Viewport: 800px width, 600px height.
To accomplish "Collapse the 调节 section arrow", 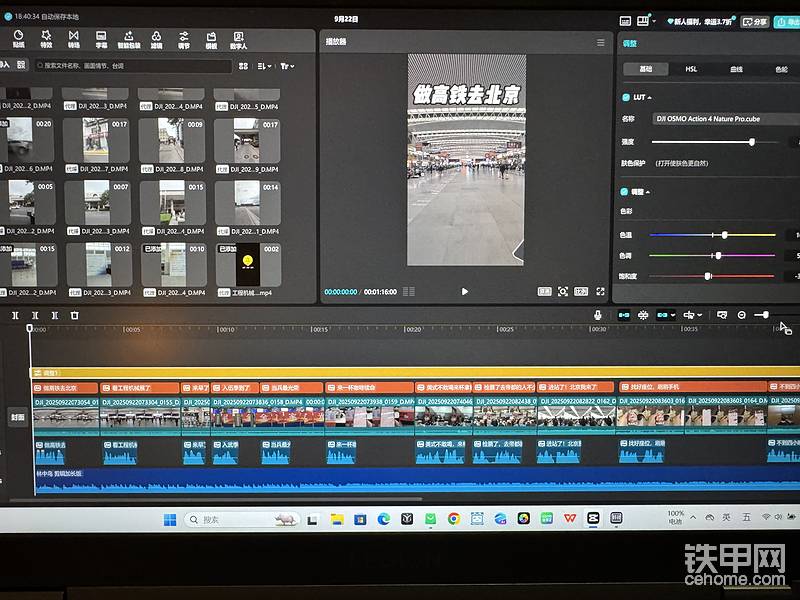I will (x=648, y=192).
